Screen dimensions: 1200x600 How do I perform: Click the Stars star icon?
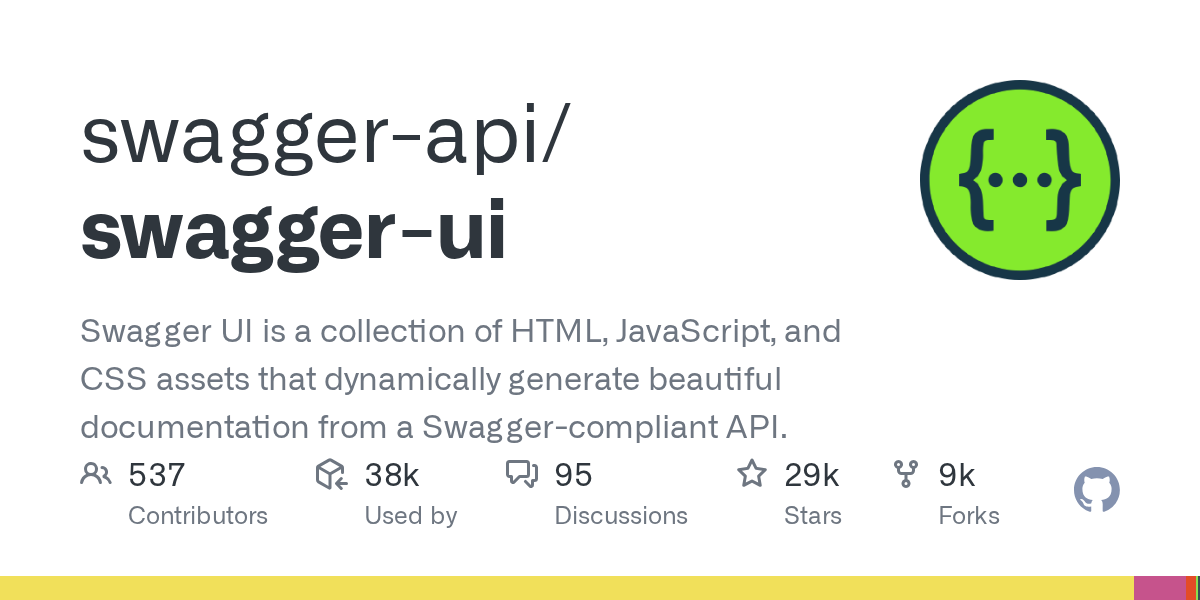pyautogui.click(x=752, y=473)
